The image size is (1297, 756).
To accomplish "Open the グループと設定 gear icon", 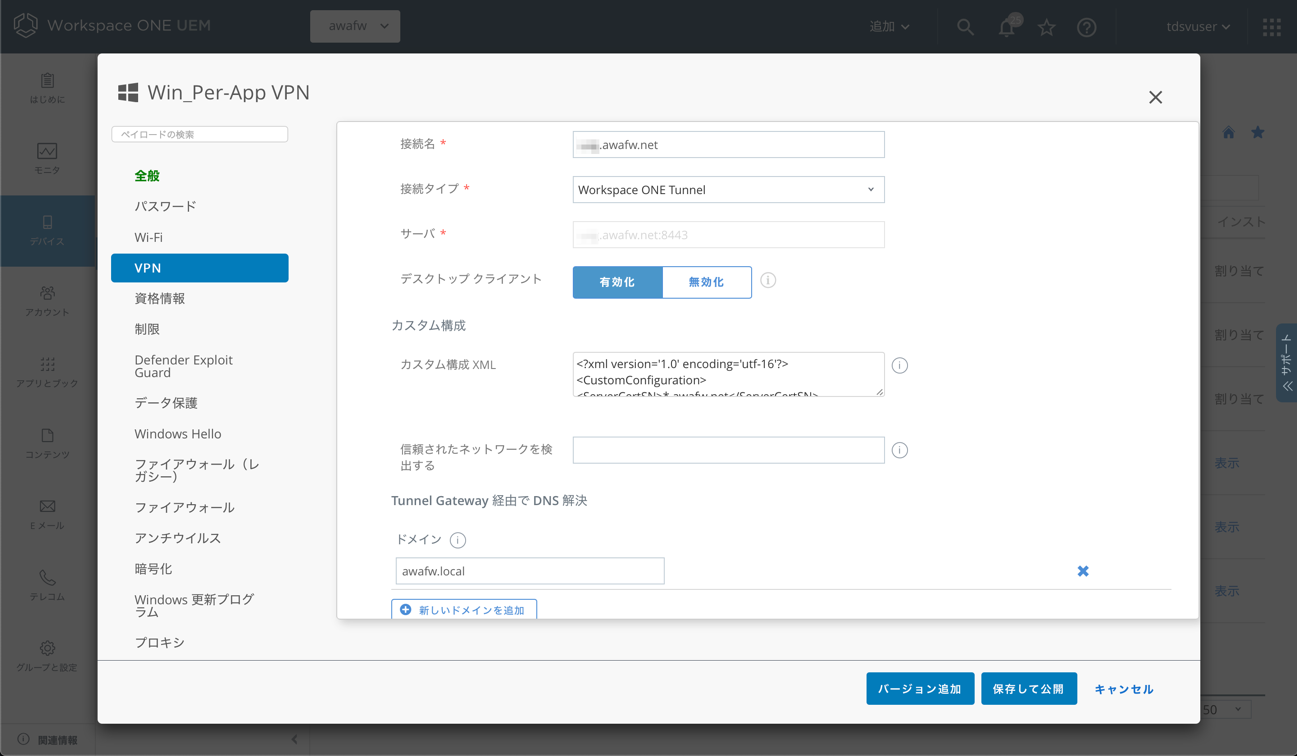I will (47, 648).
